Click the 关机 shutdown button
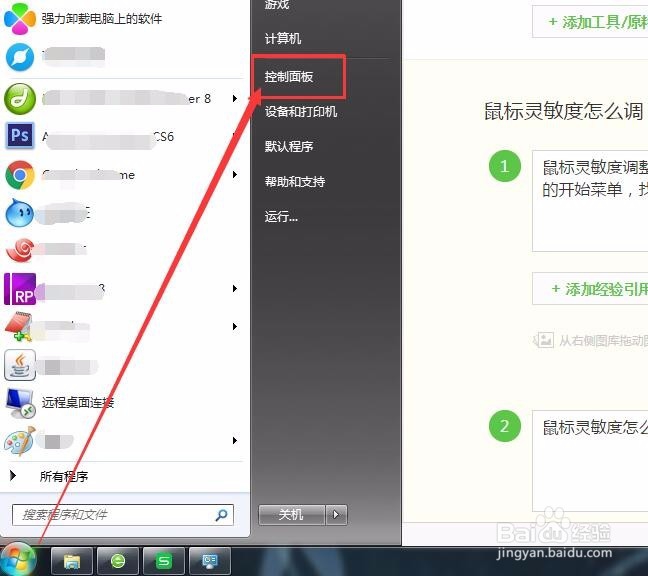Image resolution: width=648 pixels, height=576 pixels. 292,514
